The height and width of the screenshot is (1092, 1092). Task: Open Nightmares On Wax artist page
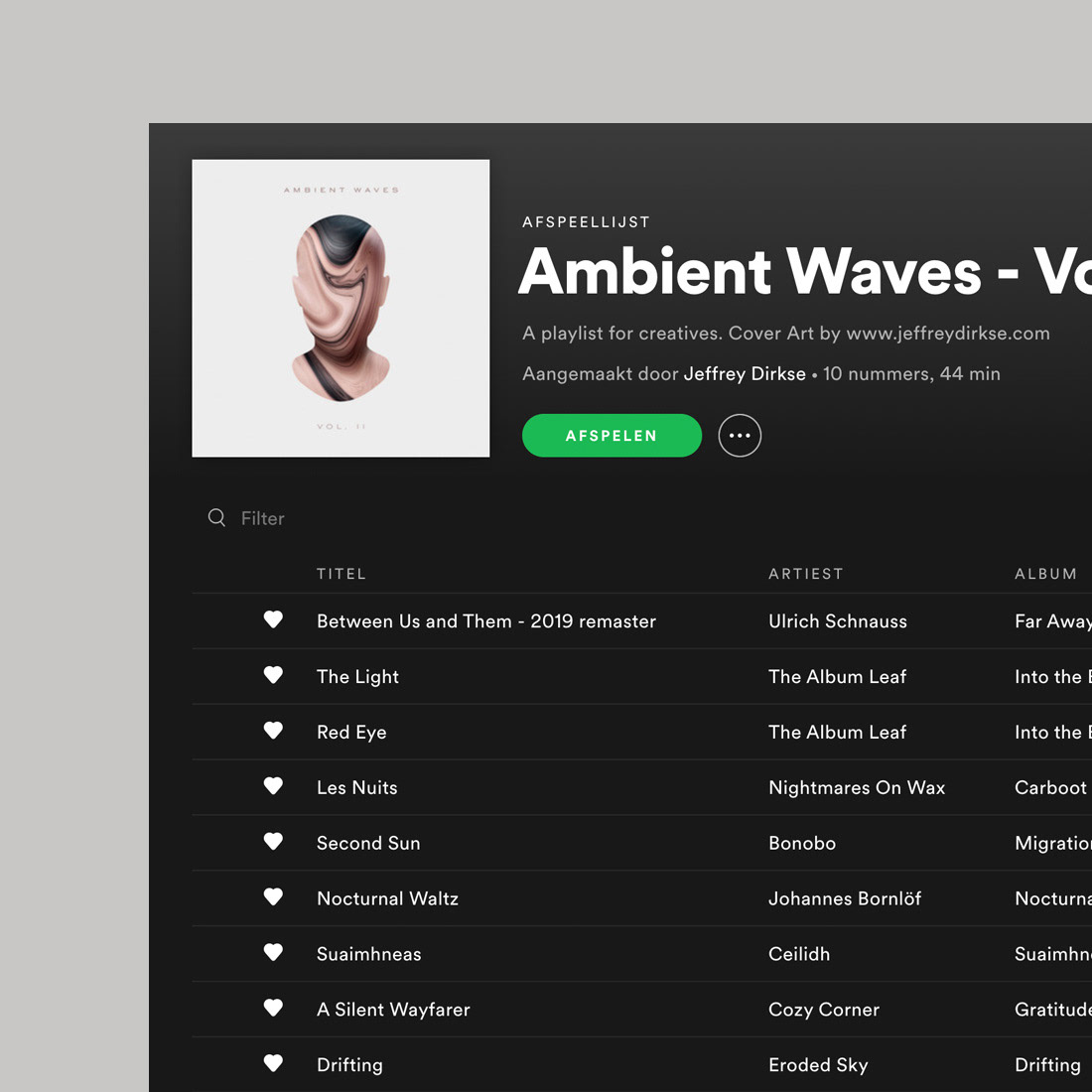click(x=857, y=787)
